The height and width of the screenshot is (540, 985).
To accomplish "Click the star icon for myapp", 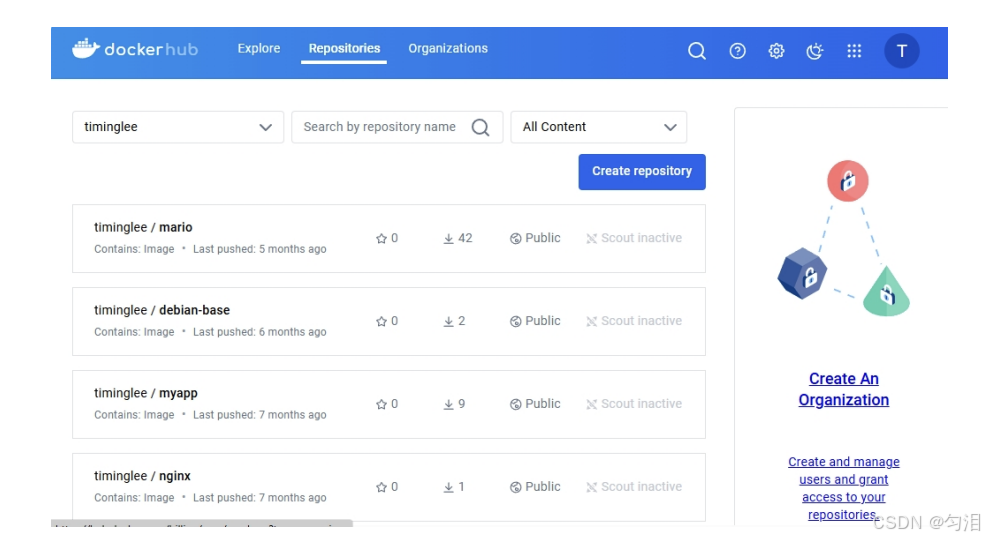I will 381,404.
